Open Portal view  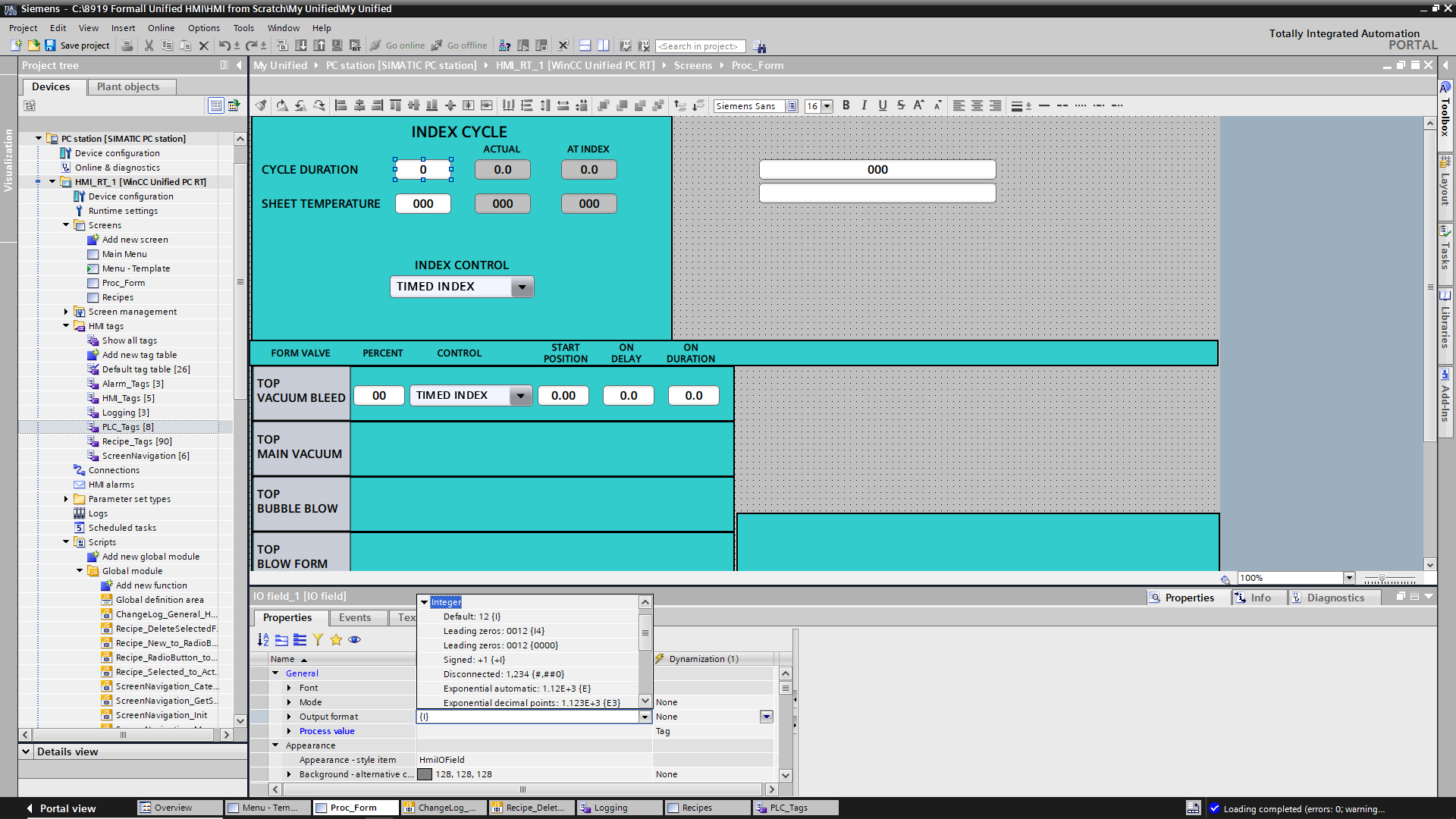(x=61, y=808)
